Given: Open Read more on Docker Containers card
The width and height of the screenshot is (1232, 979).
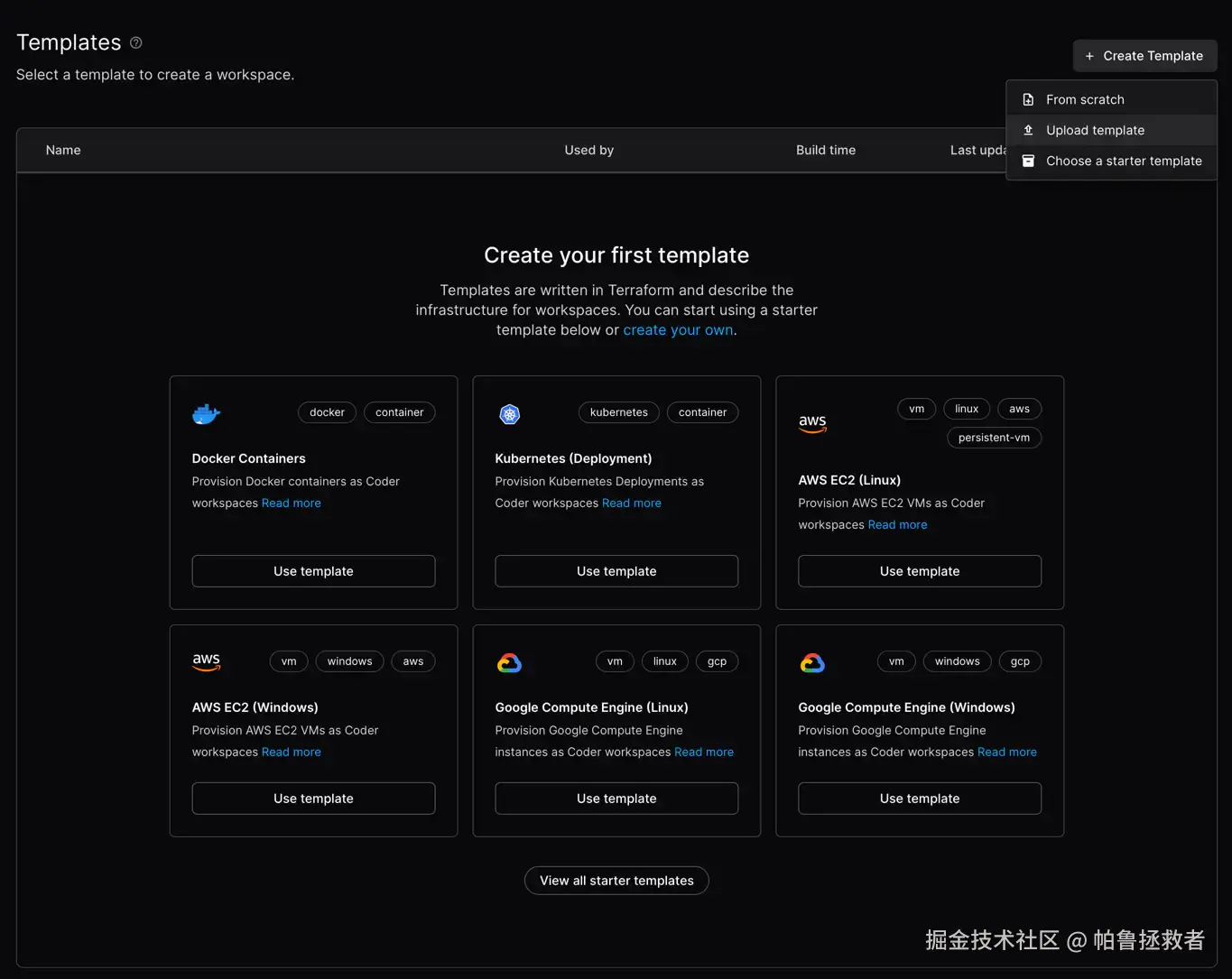Looking at the screenshot, I should pos(292,503).
